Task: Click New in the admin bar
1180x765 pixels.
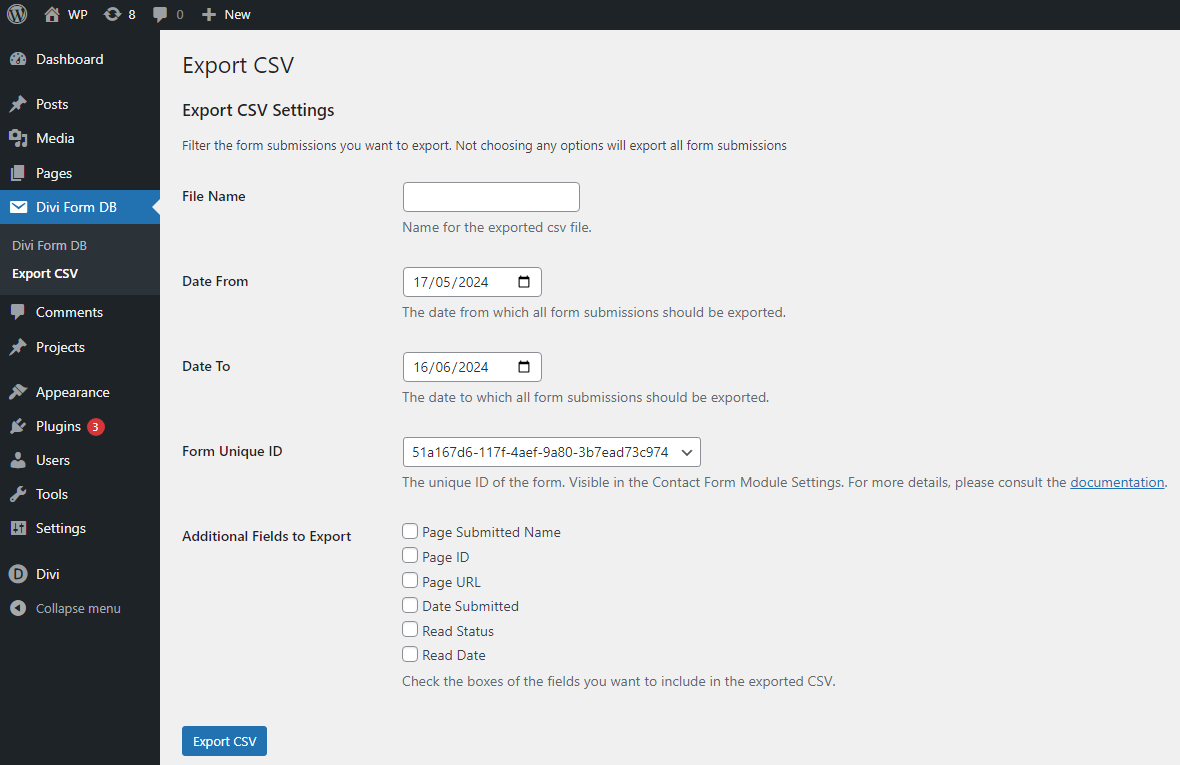Action: click(x=237, y=14)
